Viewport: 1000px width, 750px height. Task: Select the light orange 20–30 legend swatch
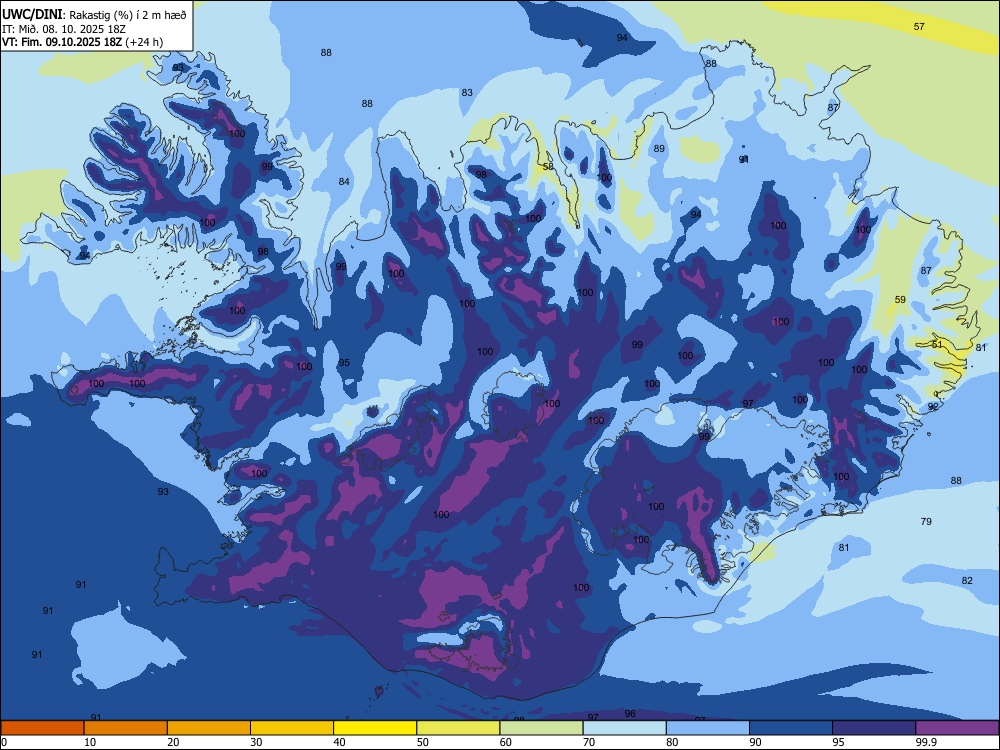[209, 728]
